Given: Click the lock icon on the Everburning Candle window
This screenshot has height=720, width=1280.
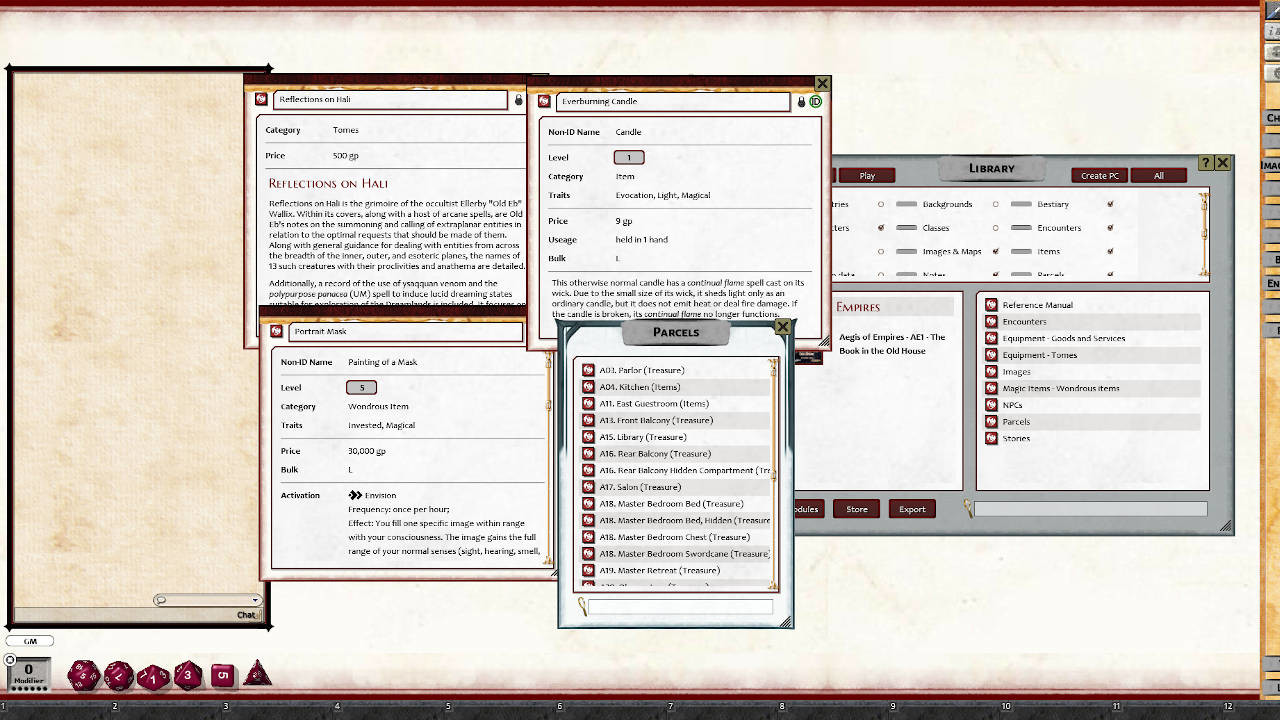Looking at the screenshot, I should (x=801, y=101).
